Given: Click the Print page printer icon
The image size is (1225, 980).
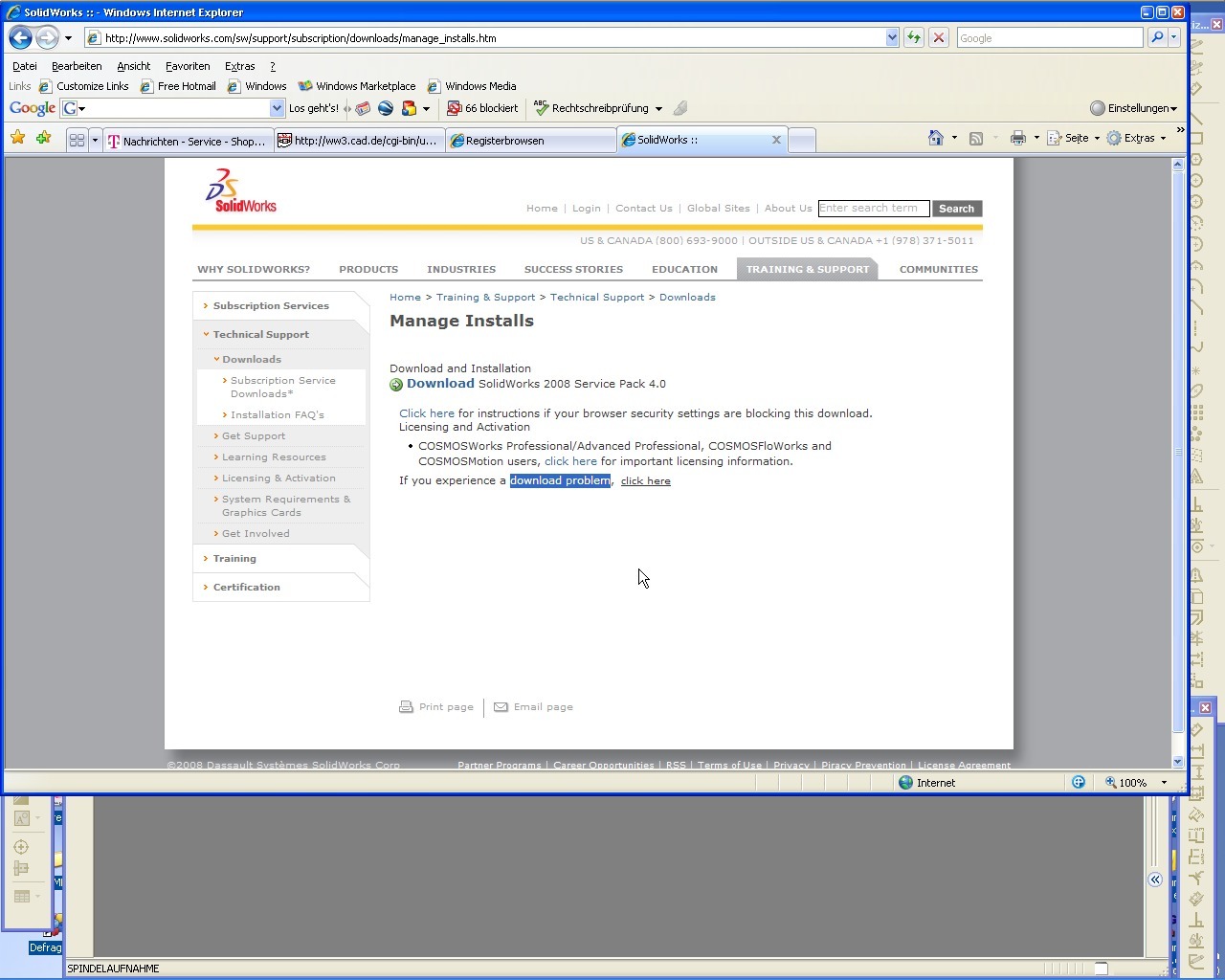Looking at the screenshot, I should [x=406, y=707].
